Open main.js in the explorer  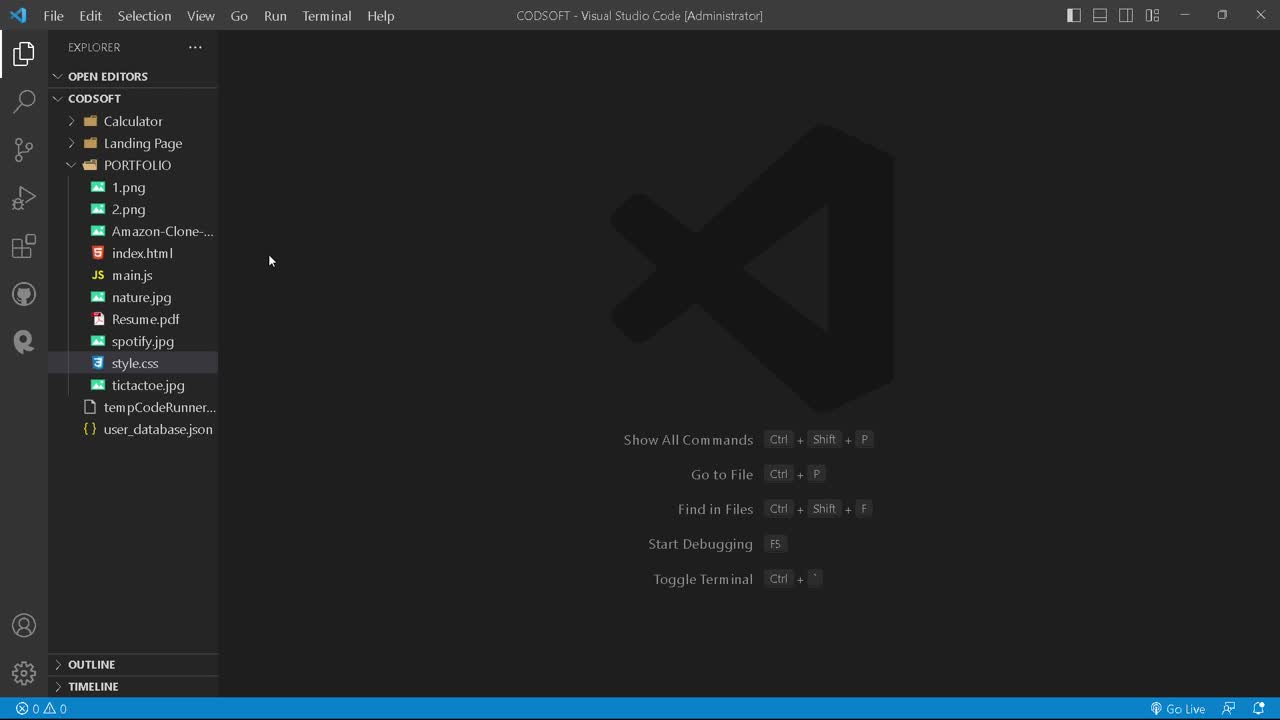click(133, 275)
